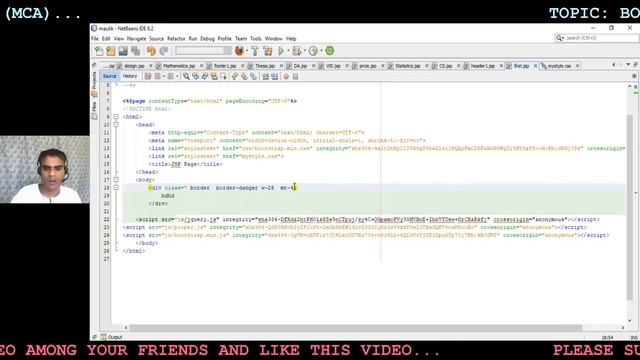
Task: Click the horizontal editor scrollbar
Action: tap(355, 328)
